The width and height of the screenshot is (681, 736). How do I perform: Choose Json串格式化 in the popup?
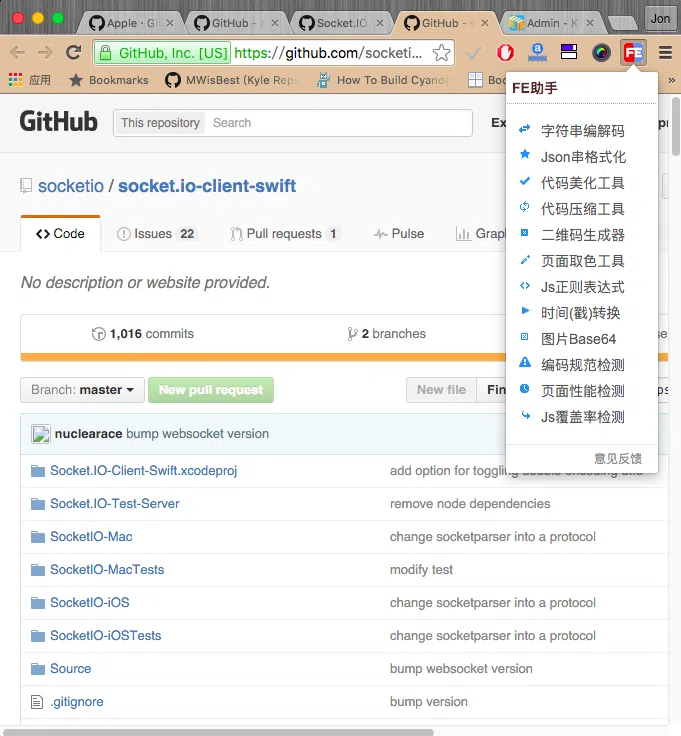pos(583,157)
